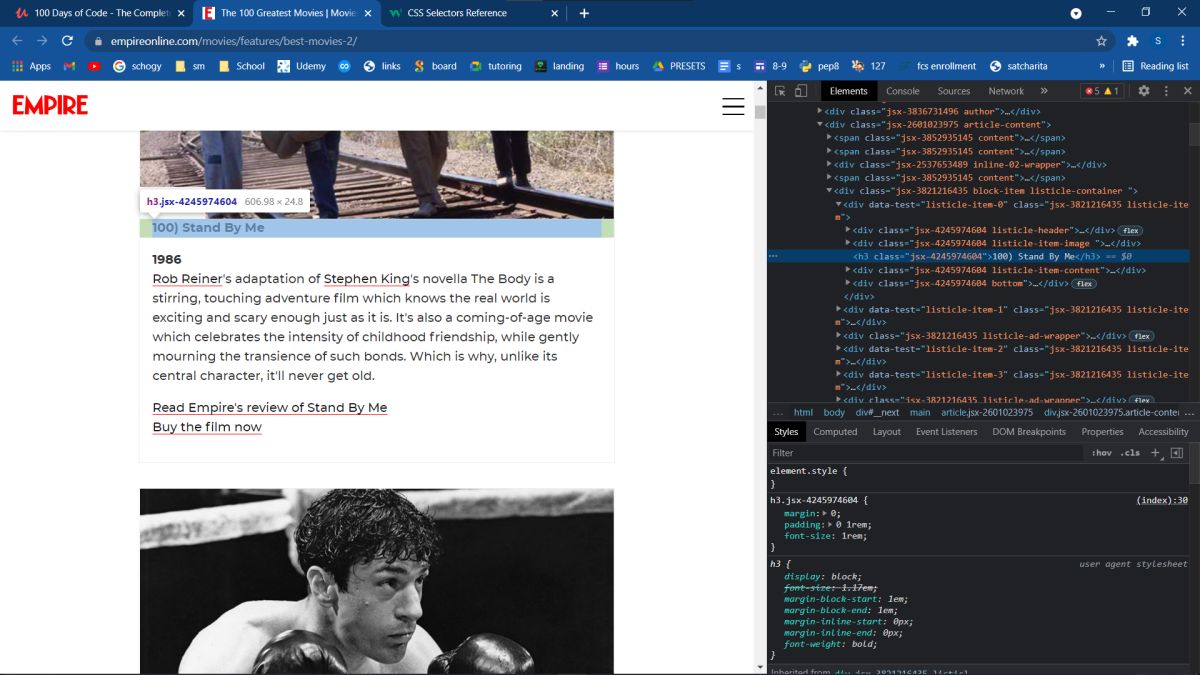Open the Chrome extensions puzzle icon
This screenshot has width=1200, height=675.
point(1132,41)
